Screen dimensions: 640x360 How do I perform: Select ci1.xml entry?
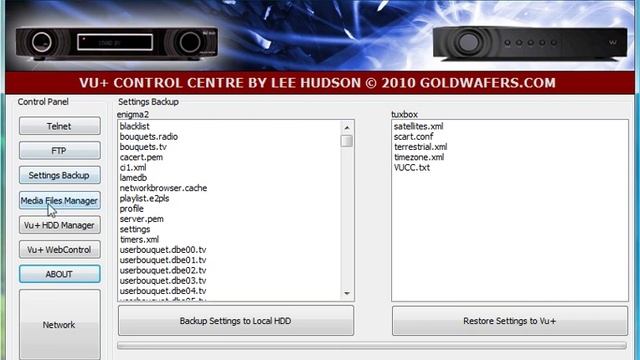(133, 167)
